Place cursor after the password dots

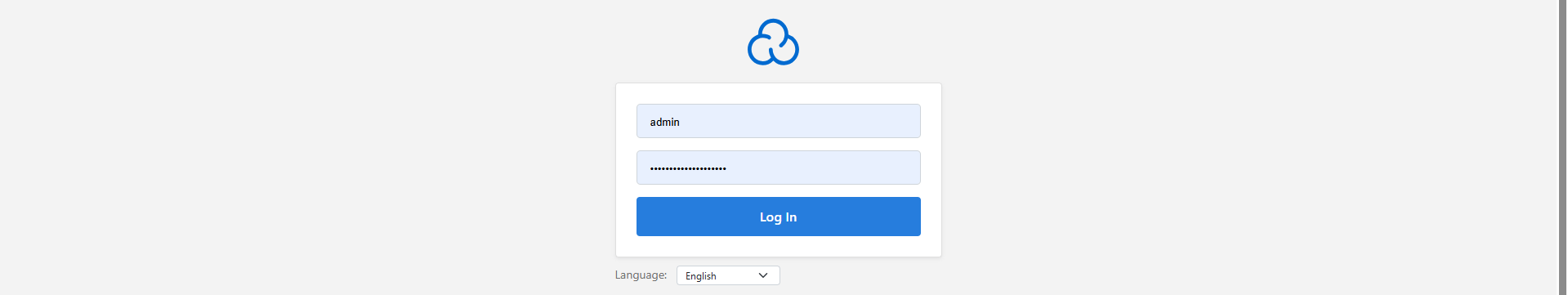(728, 168)
